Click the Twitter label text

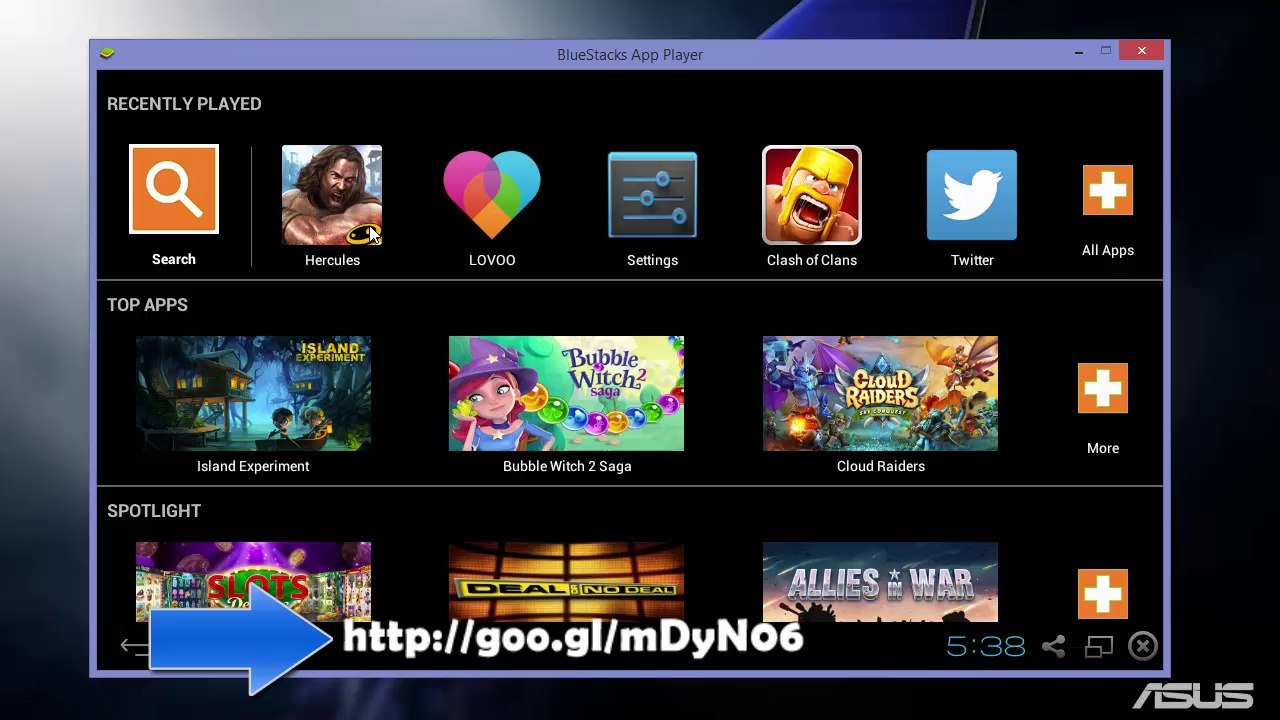coord(972,260)
